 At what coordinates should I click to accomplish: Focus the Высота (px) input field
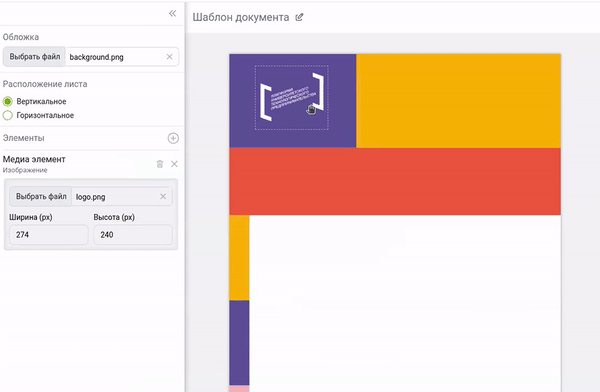(x=133, y=235)
